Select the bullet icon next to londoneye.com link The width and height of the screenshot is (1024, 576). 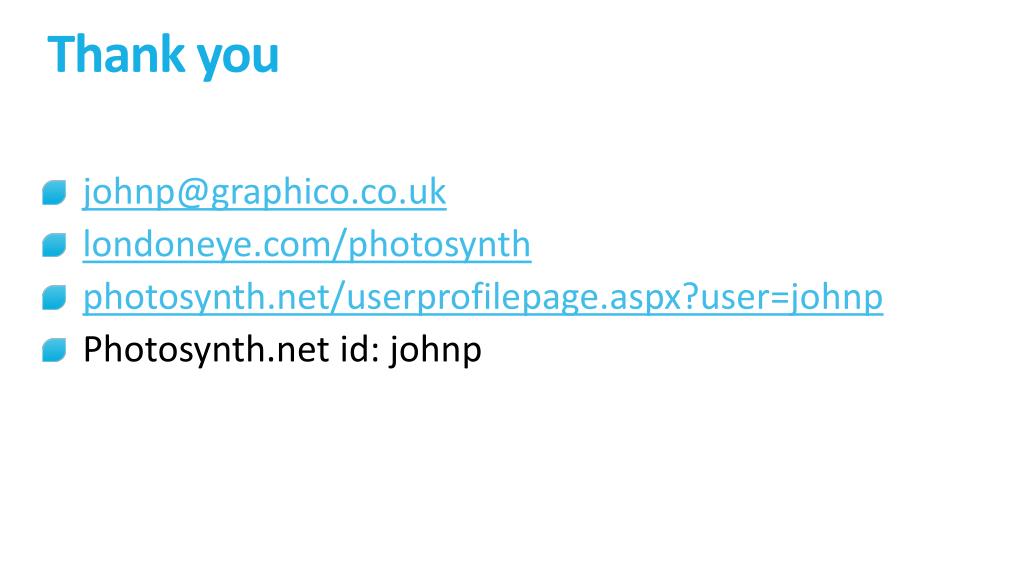pos(54,246)
